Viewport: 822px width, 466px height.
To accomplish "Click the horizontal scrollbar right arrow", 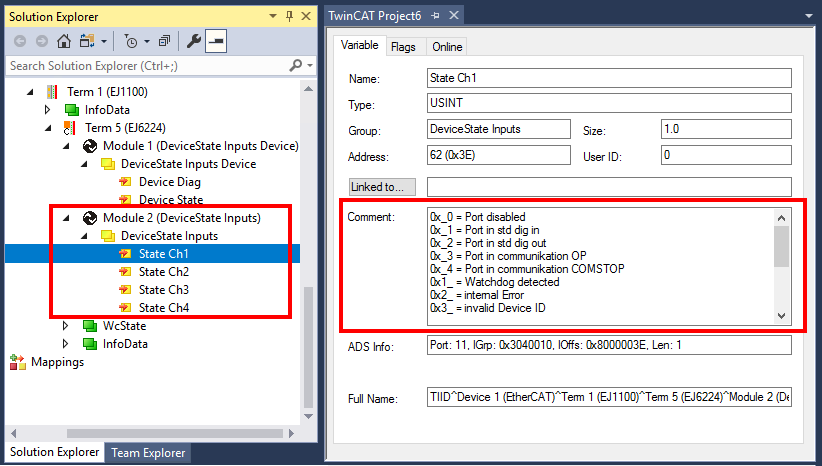I will pyautogui.click(x=291, y=434).
